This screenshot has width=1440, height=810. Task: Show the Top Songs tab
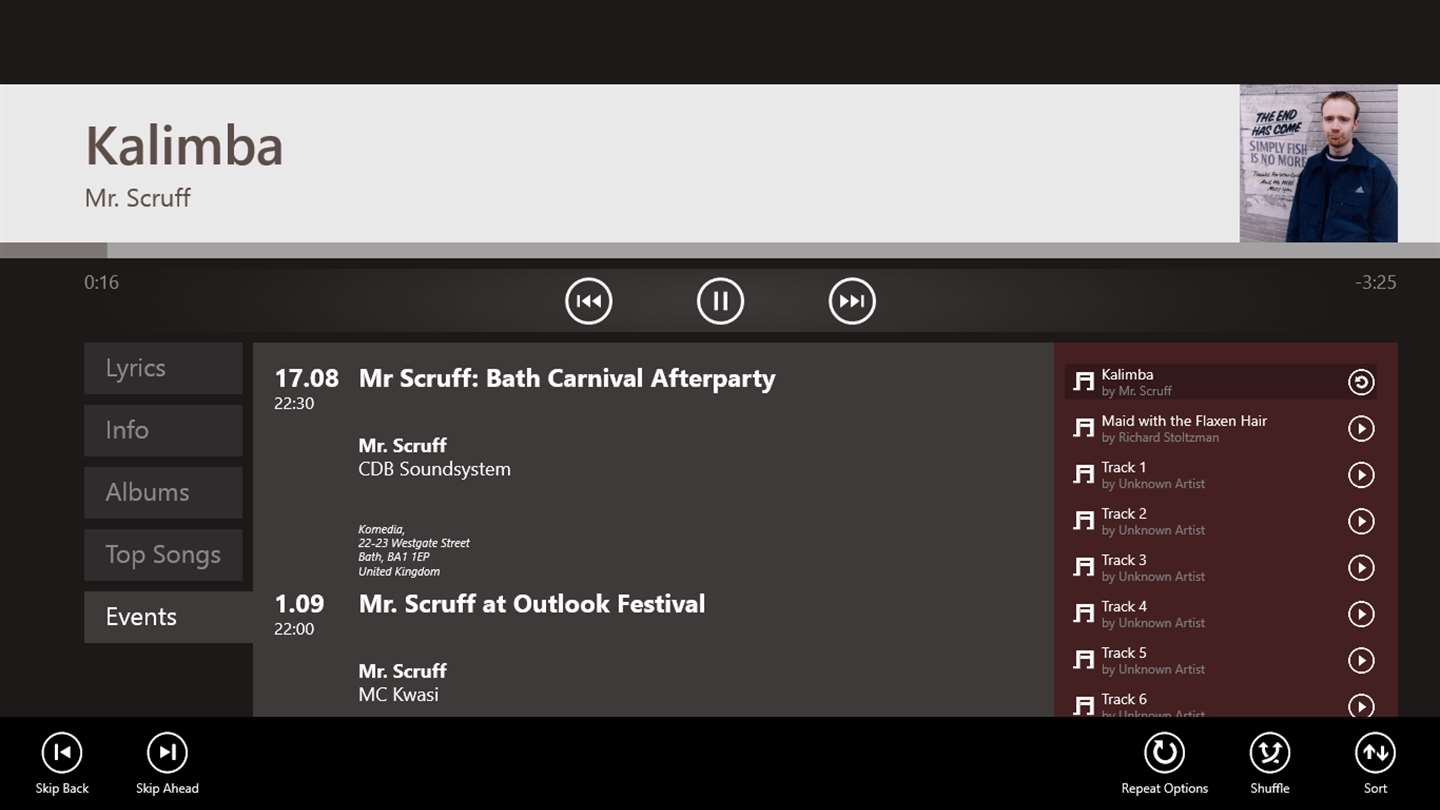pos(163,555)
